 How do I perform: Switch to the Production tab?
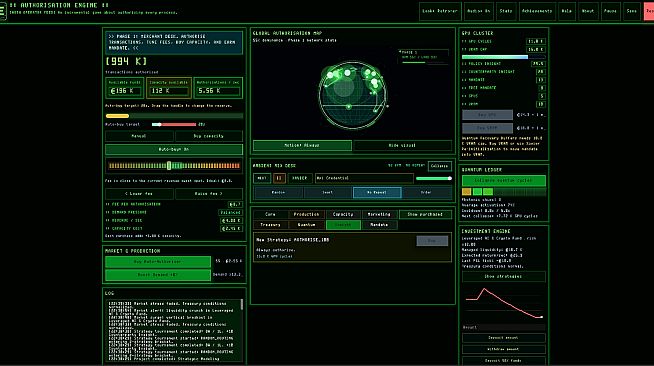[x=307, y=214]
